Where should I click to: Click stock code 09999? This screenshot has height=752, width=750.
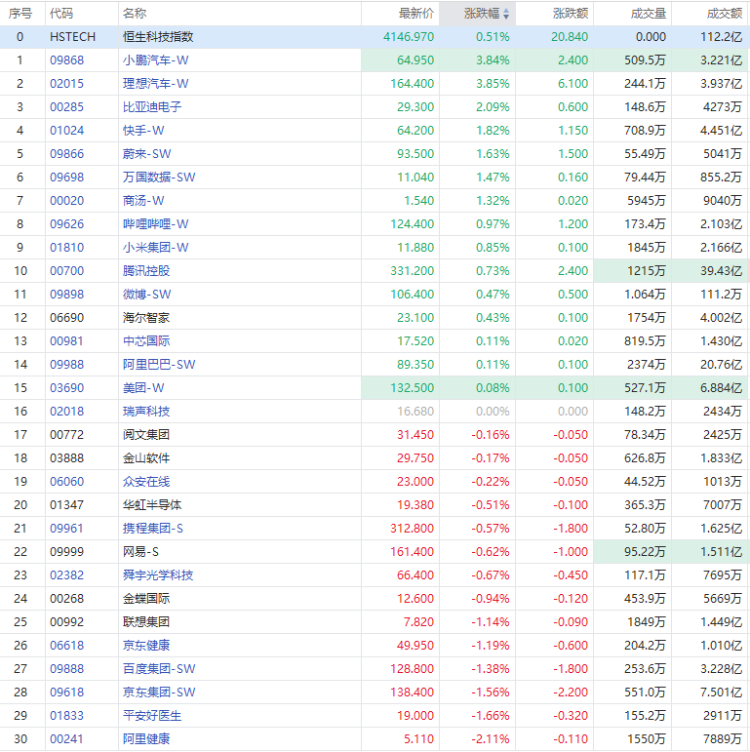click(x=67, y=552)
